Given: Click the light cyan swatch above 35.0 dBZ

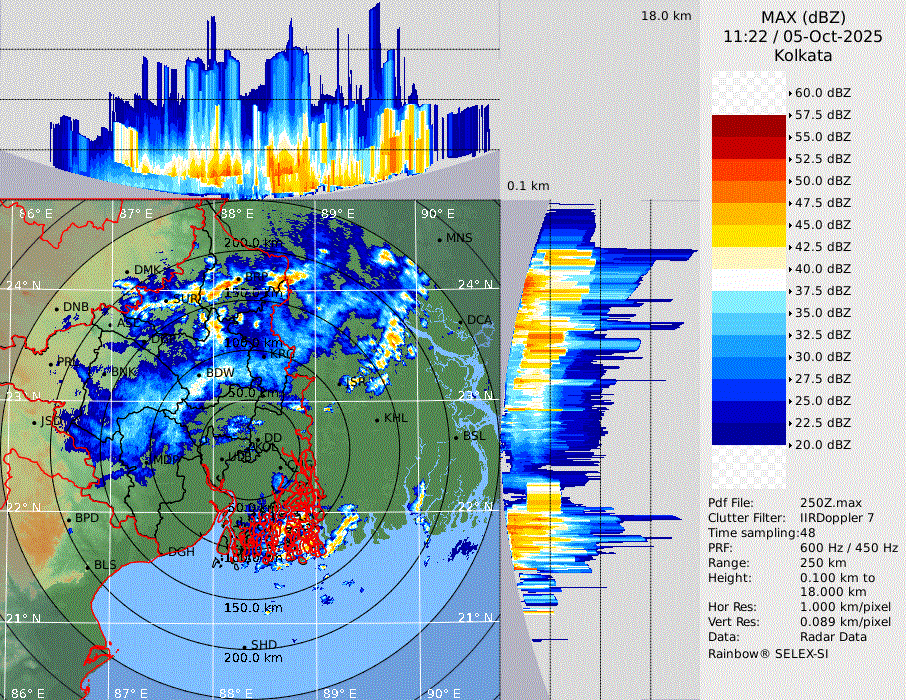Looking at the screenshot, I should [749, 302].
